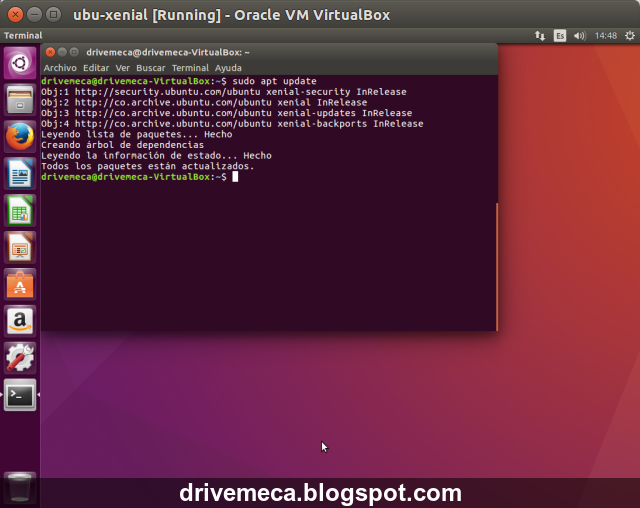
Task: Minimize the drivemeca terminal window
Action: (62, 52)
